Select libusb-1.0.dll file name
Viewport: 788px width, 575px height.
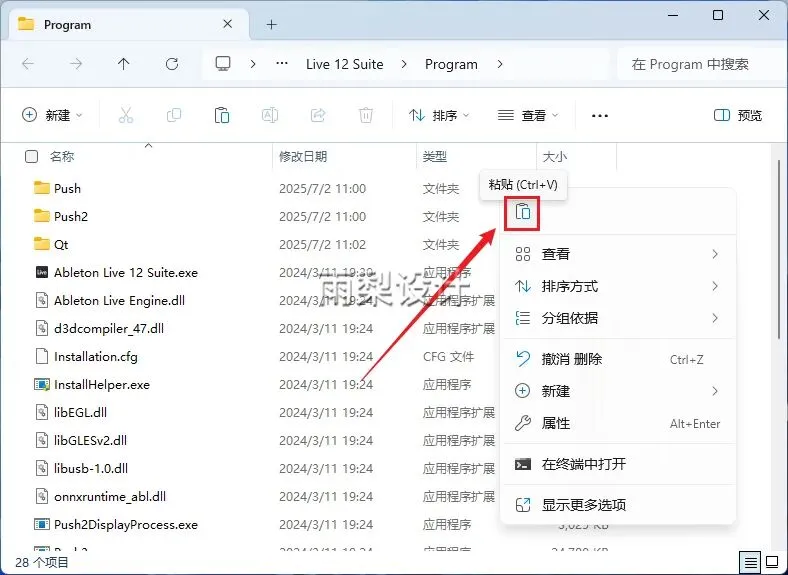tap(91, 468)
